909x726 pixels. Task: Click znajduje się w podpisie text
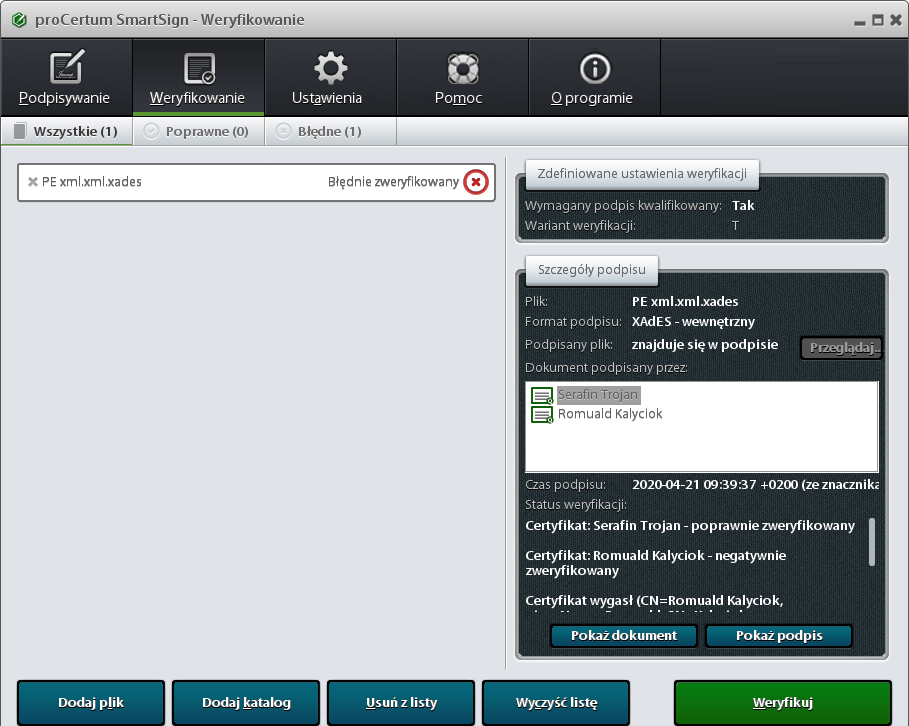704,345
